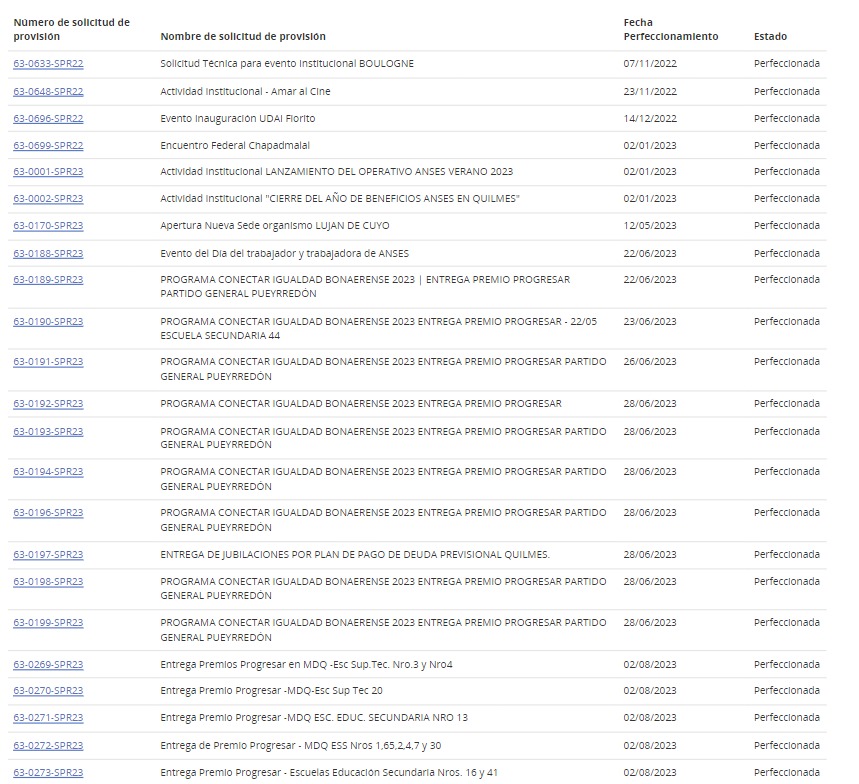Click request link 63-0269-SPR23
859x784 pixels.
pyautogui.click(x=48, y=664)
